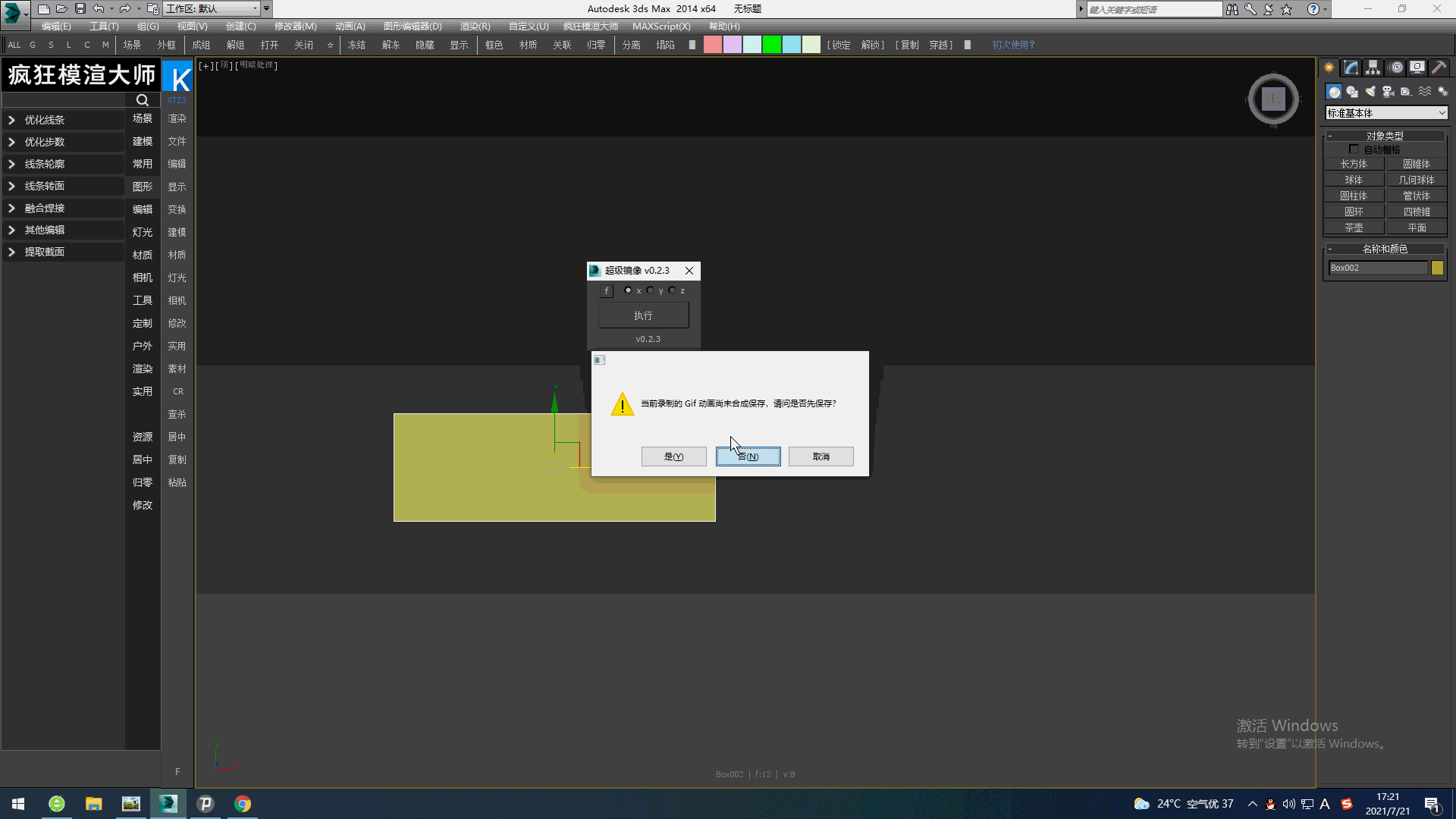Click the Box002 name input field
Image resolution: width=1456 pixels, height=819 pixels.
[1377, 268]
